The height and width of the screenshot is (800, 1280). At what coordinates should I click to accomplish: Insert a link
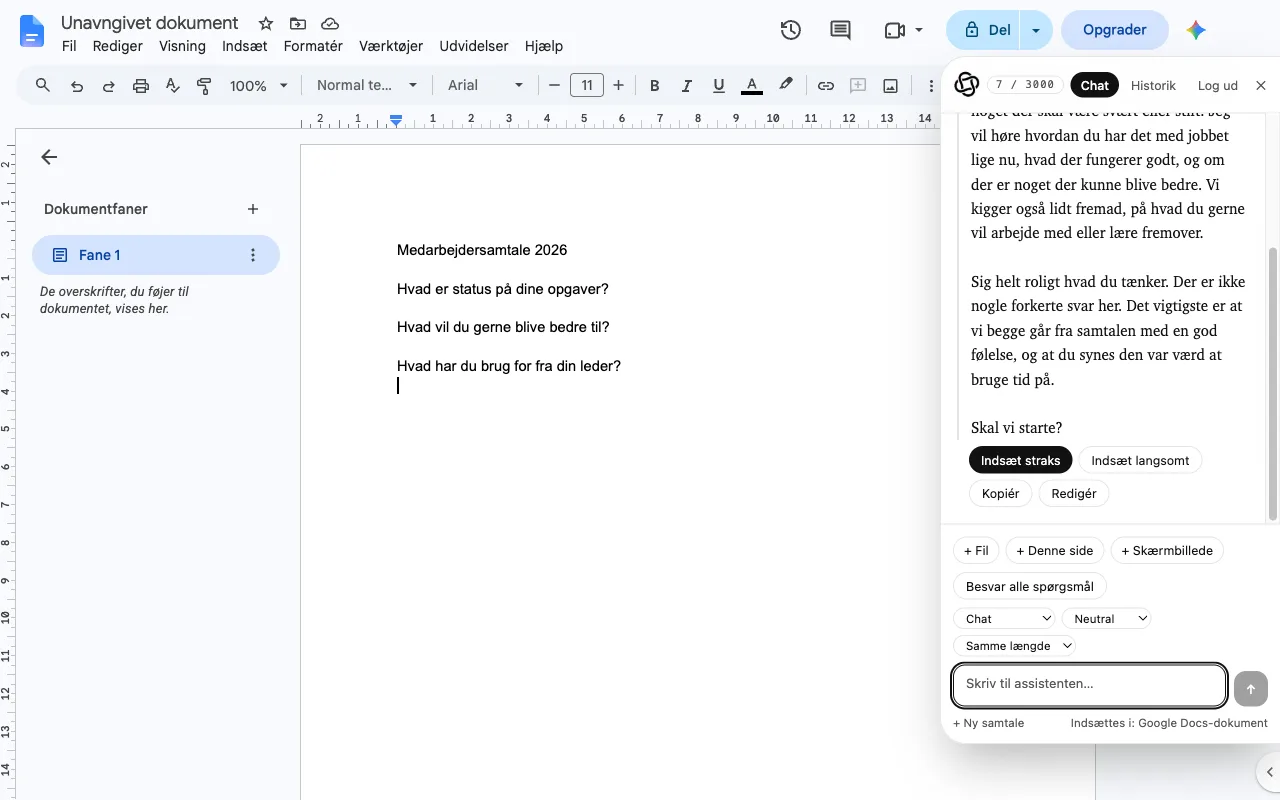(825, 86)
